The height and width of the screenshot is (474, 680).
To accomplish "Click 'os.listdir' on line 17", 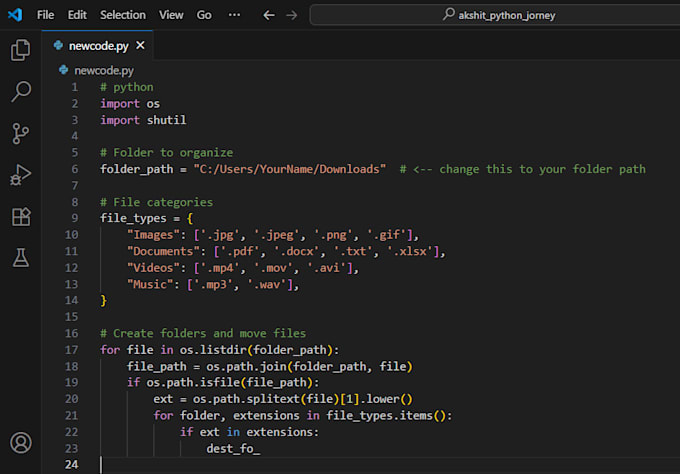I will coord(213,350).
